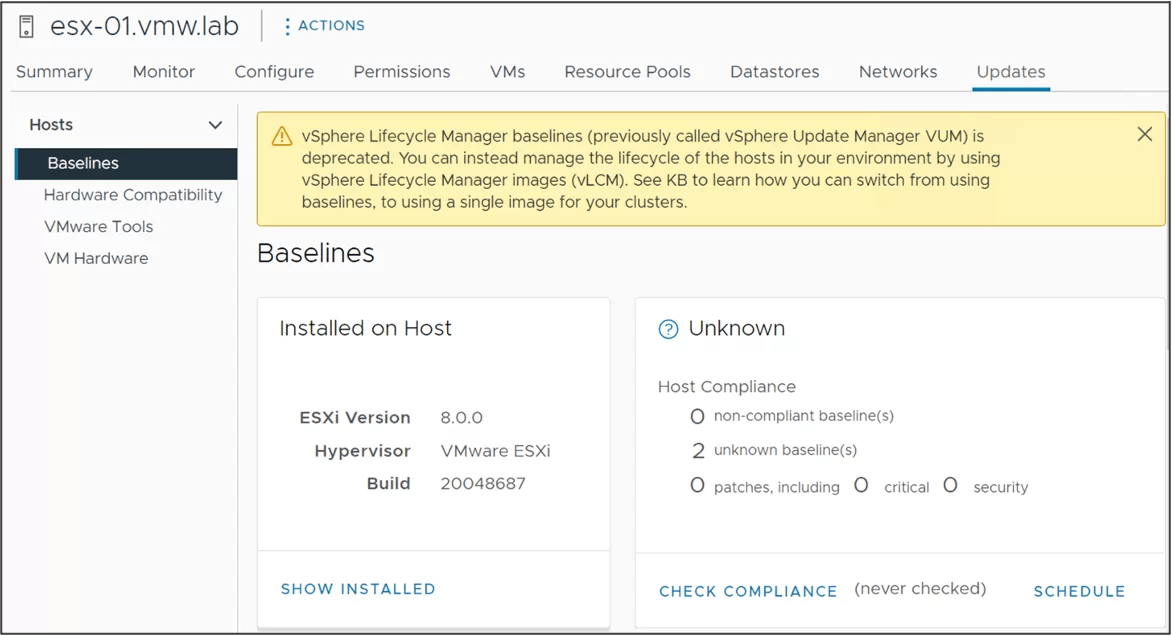Open the Monitor tab

pos(164,72)
